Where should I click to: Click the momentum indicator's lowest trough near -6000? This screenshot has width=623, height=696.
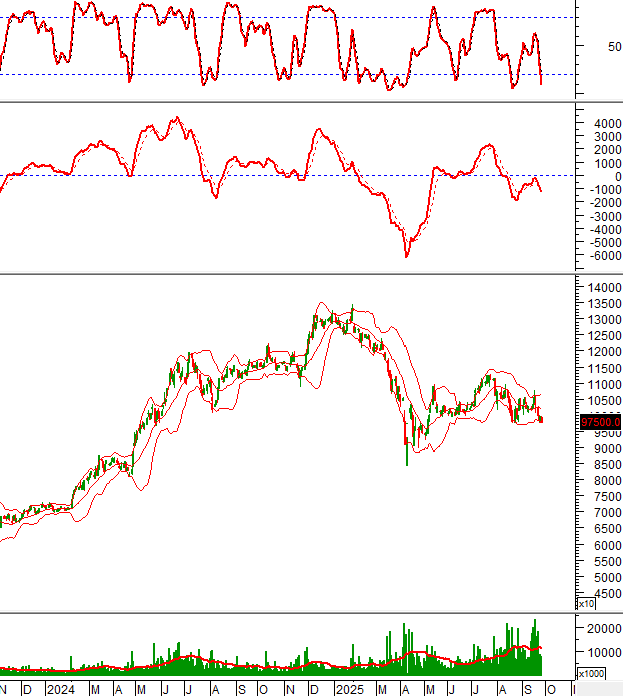click(x=406, y=255)
